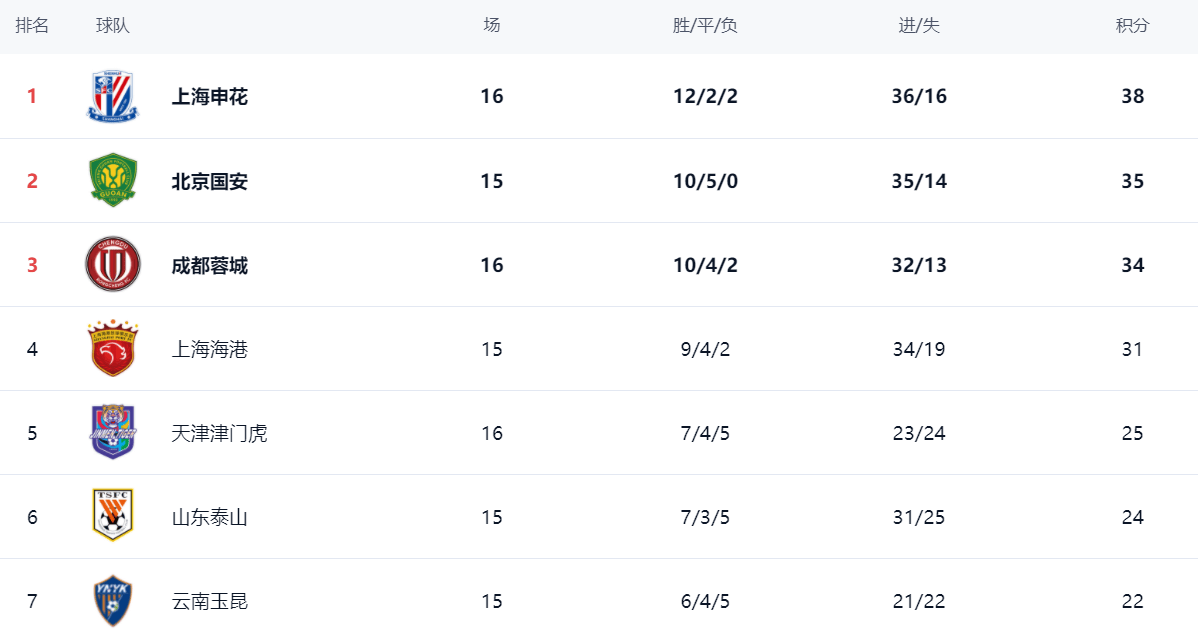
Task: Open the 上海海港 team page
Action: coord(210,349)
